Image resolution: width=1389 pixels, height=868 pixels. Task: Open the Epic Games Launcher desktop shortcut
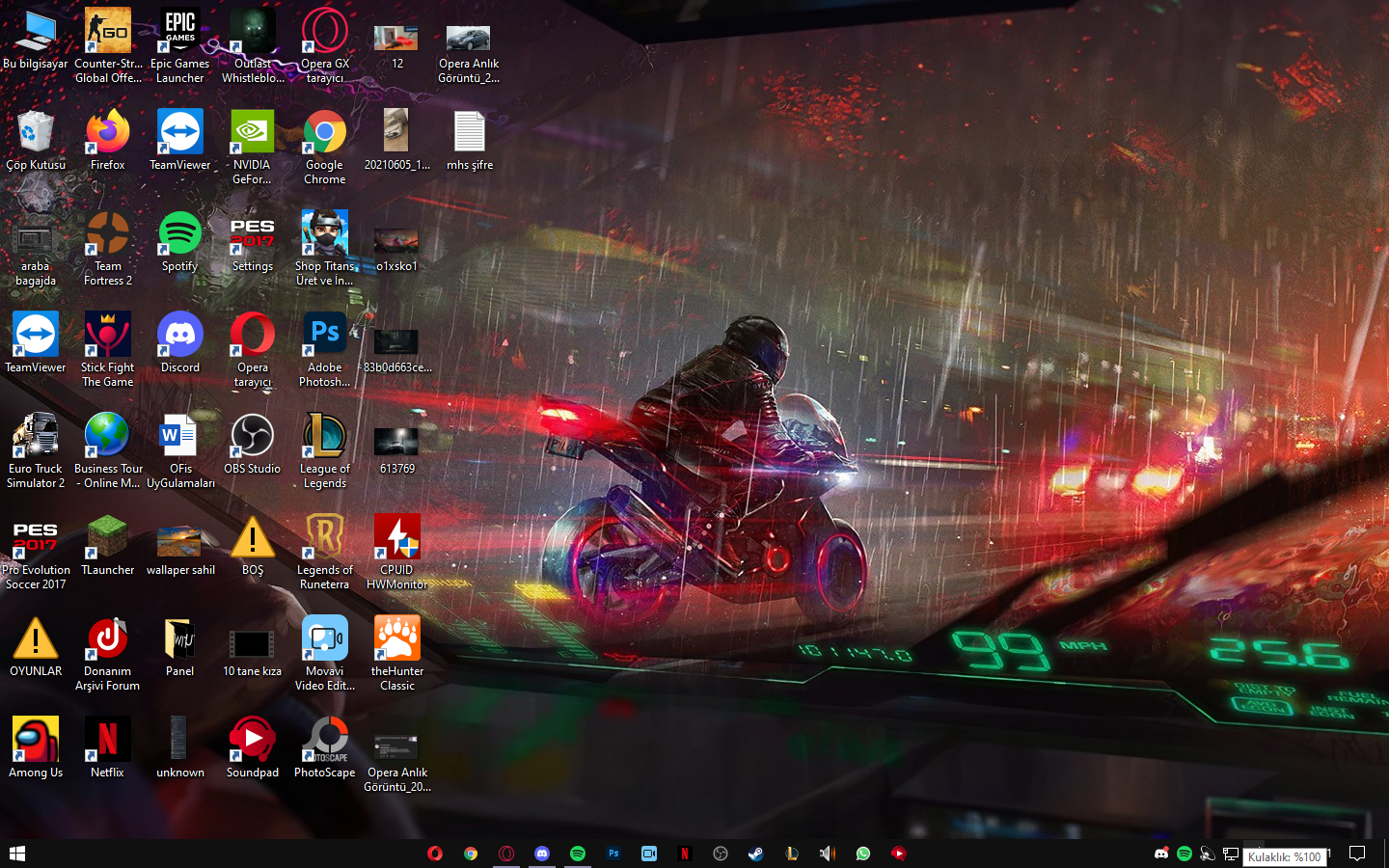pos(180,46)
